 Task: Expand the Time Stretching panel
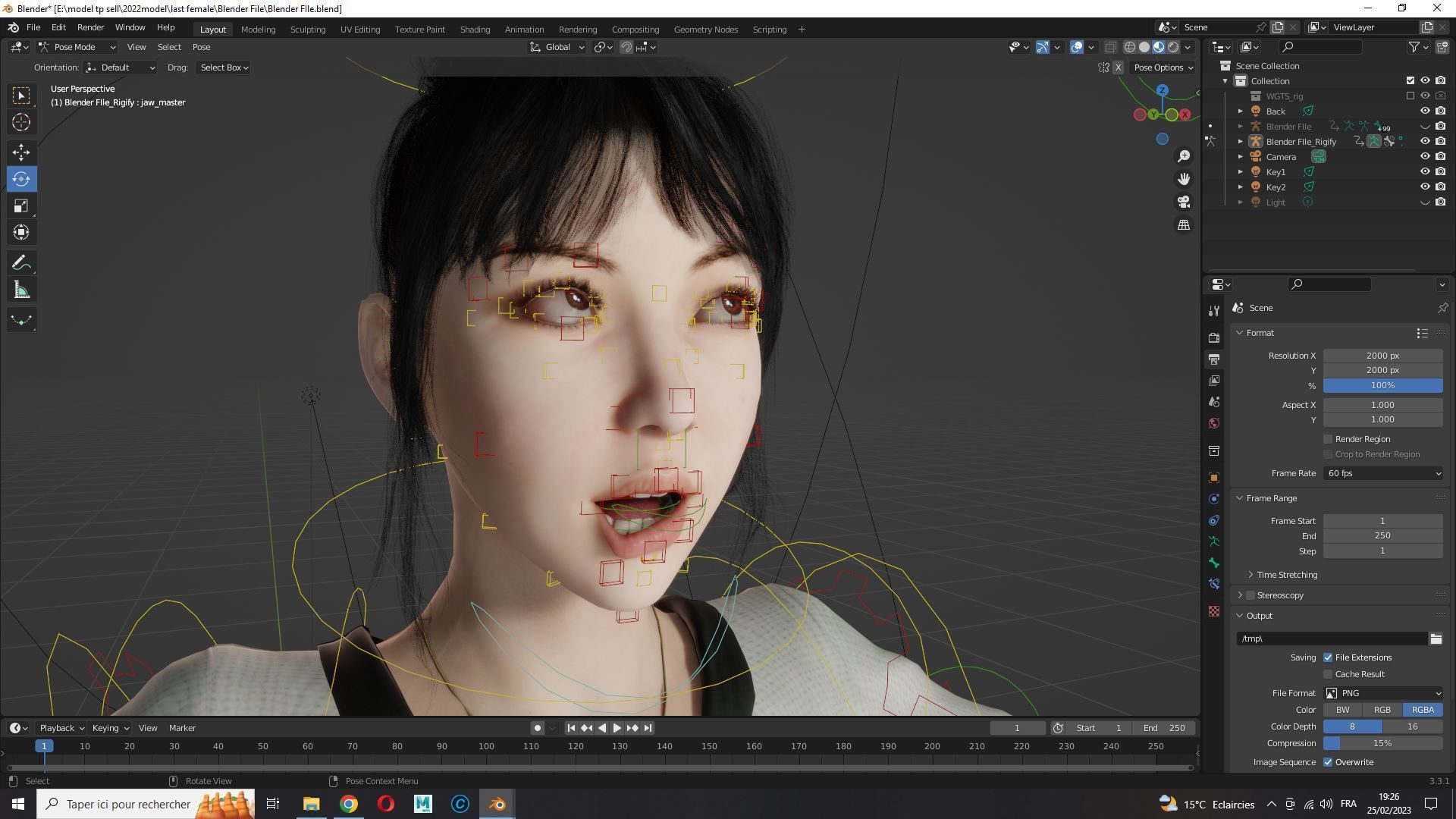(x=1286, y=575)
